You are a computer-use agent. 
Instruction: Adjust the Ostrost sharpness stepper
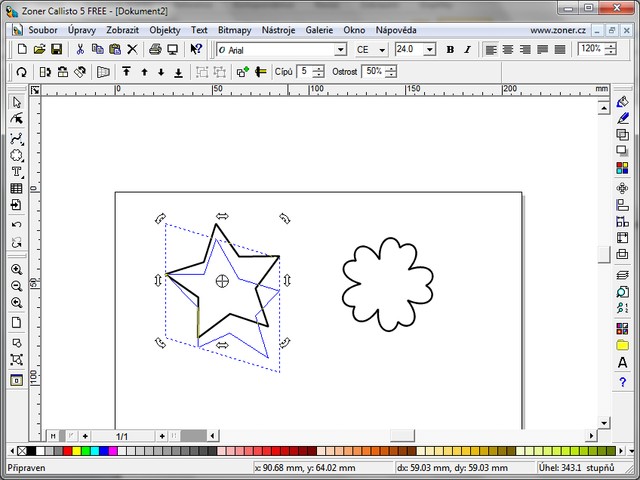tap(391, 72)
